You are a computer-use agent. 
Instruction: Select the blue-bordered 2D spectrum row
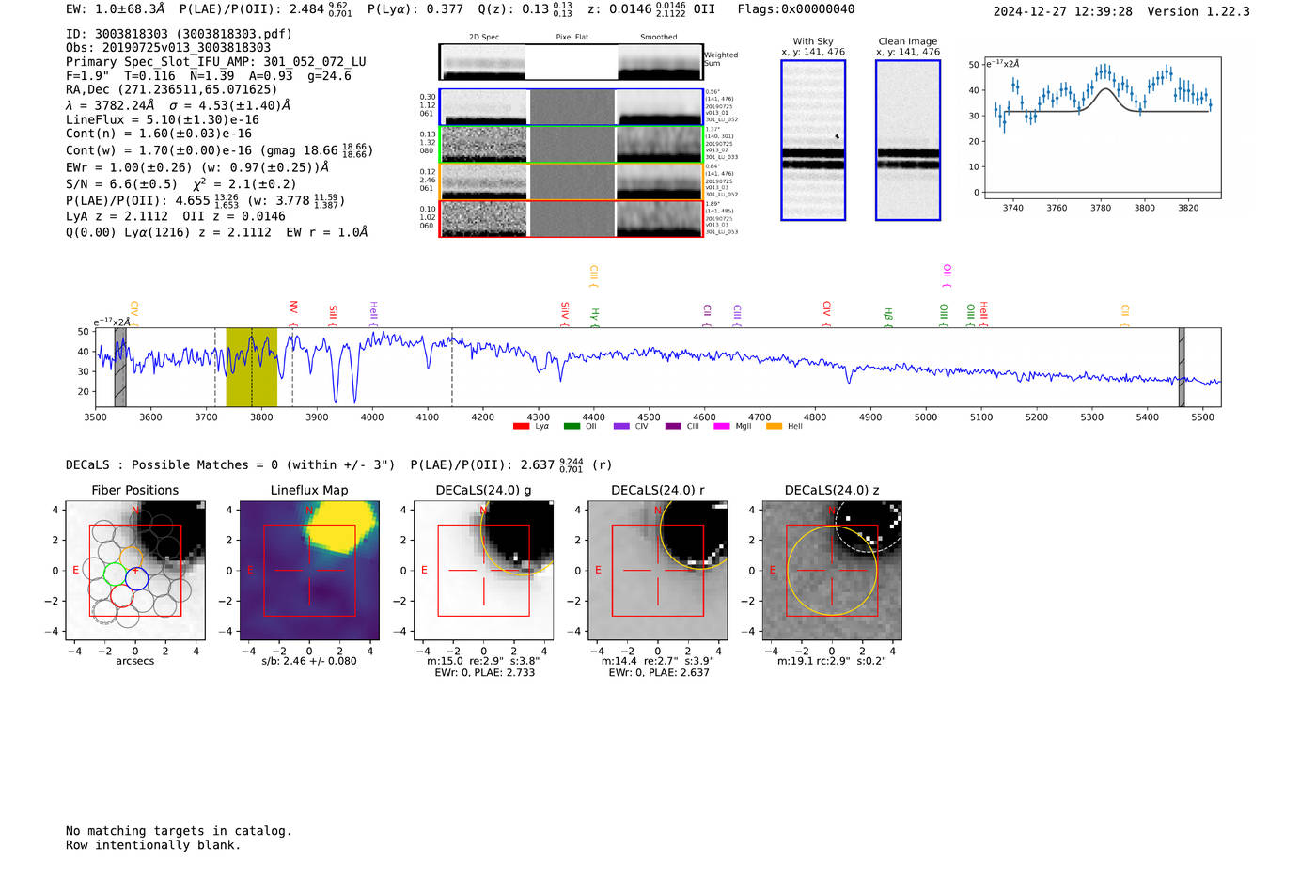pyautogui.click(x=571, y=107)
